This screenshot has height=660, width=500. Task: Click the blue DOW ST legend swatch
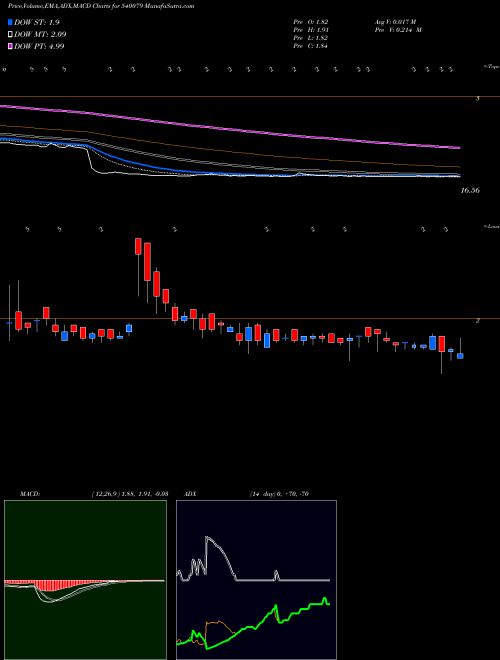coord(10,23)
